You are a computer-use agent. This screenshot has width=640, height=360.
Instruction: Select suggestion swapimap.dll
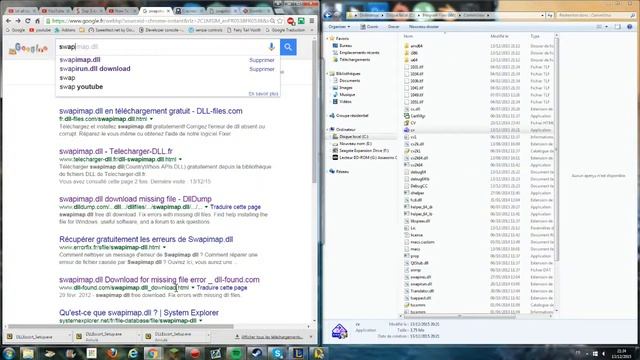point(80,60)
